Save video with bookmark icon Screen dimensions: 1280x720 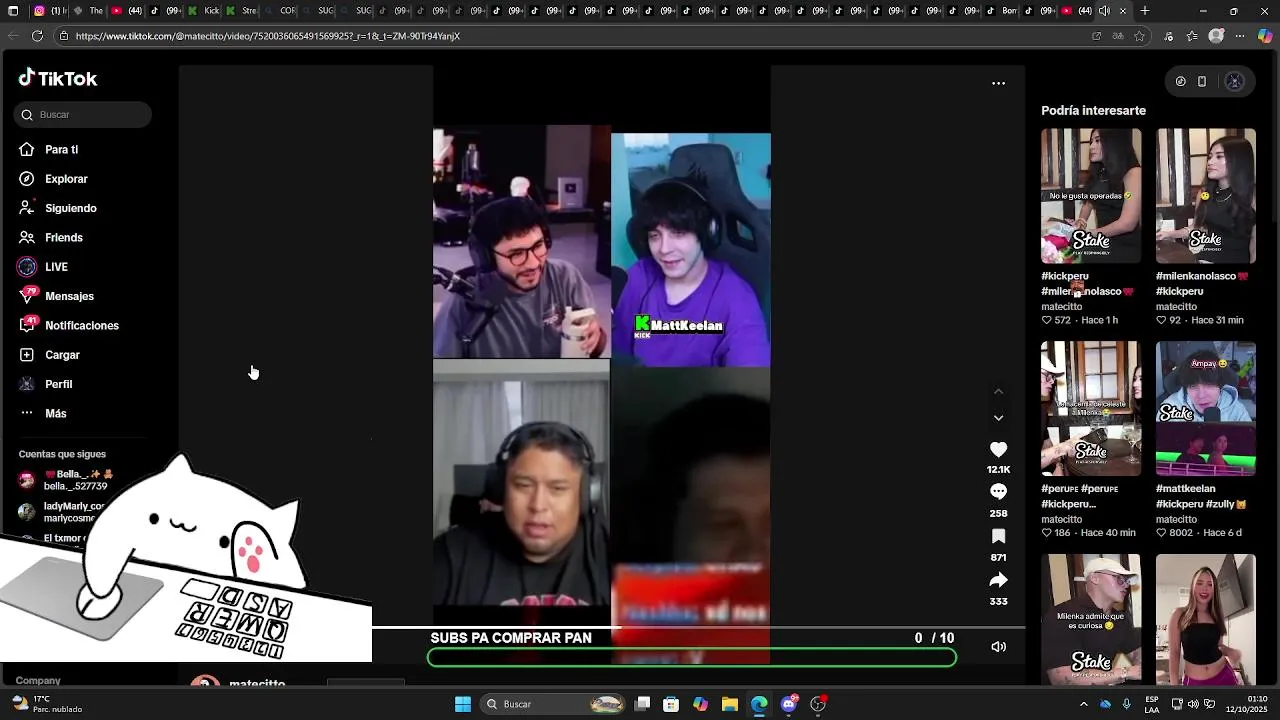click(998, 537)
